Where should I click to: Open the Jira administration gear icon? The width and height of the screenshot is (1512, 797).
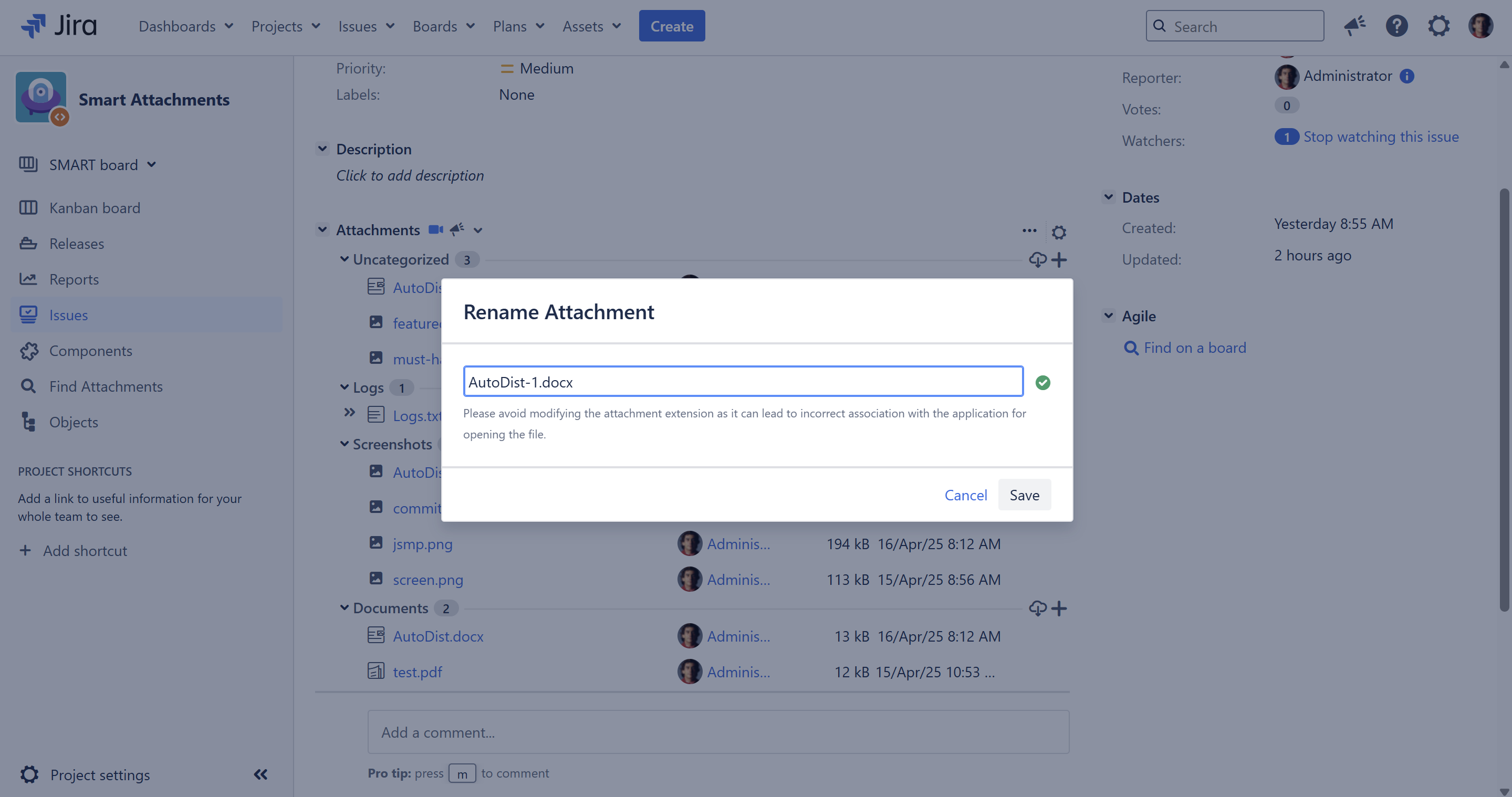coord(1438,26)
